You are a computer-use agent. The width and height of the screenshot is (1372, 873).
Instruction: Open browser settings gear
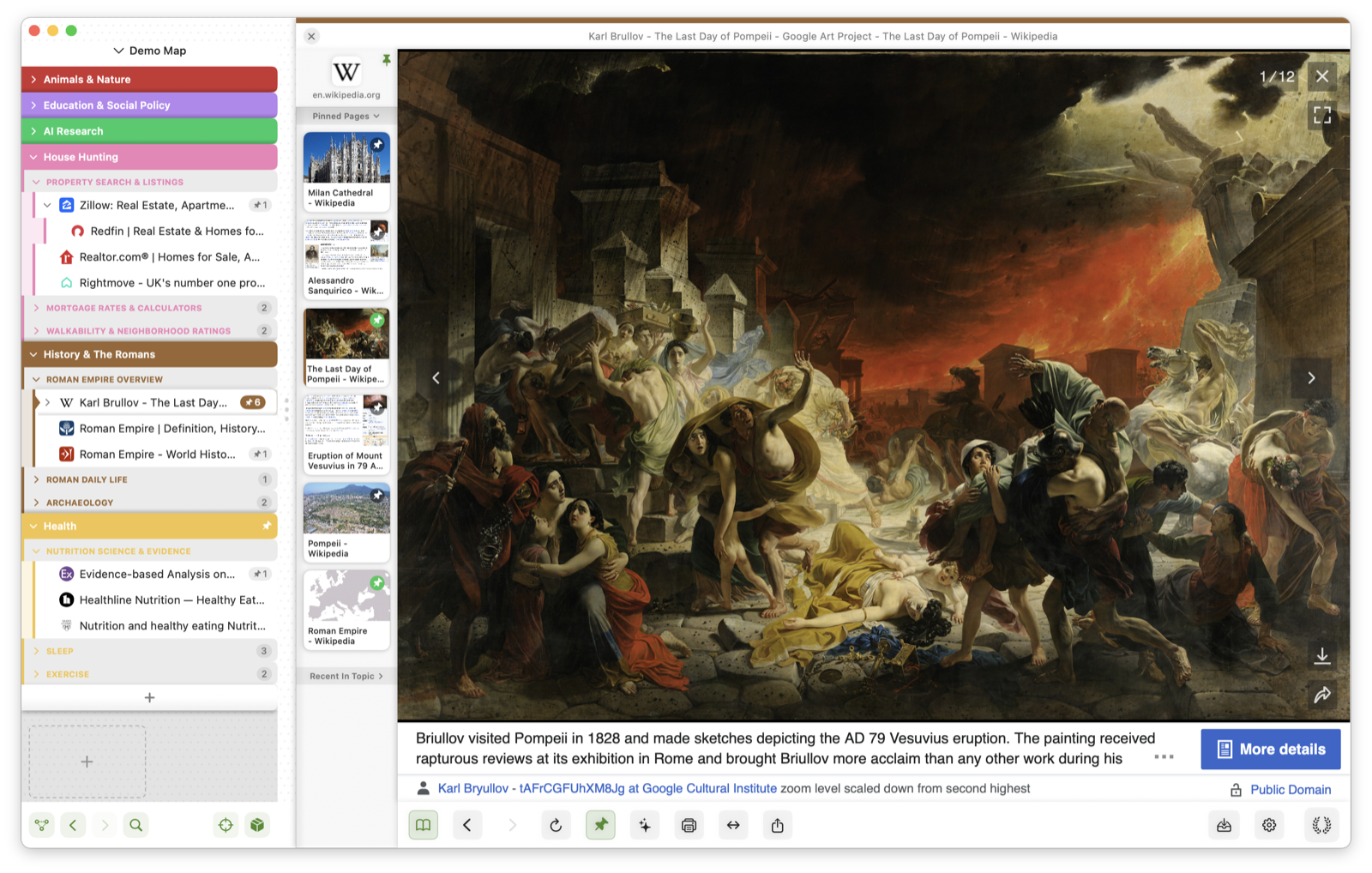tap(1269, 825)
